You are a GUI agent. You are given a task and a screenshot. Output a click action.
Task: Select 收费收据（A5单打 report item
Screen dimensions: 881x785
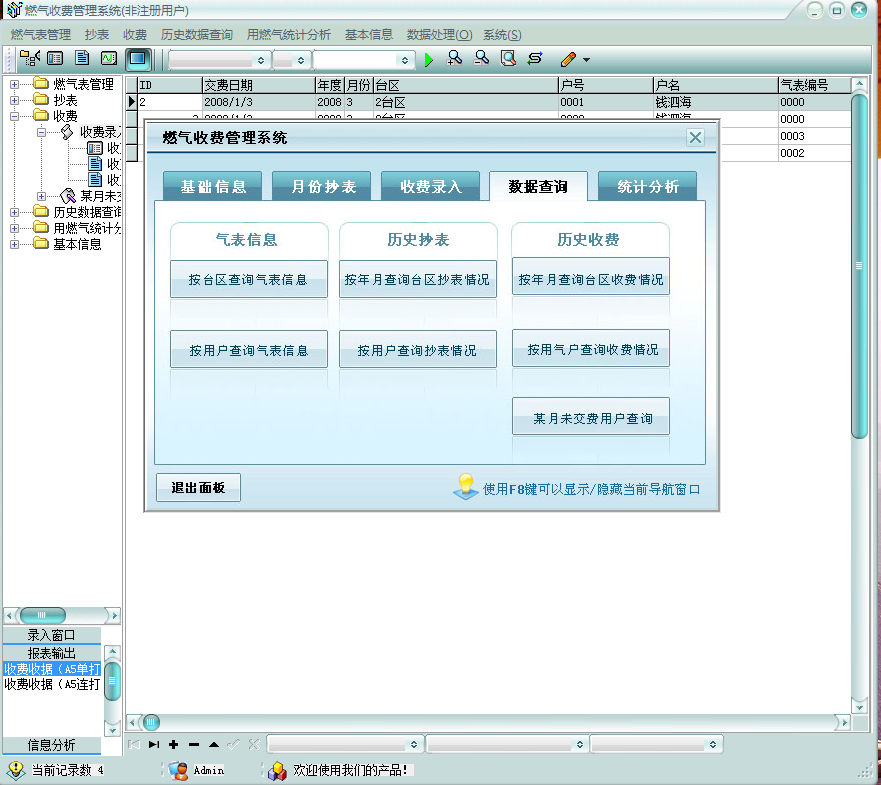[52, 669]
